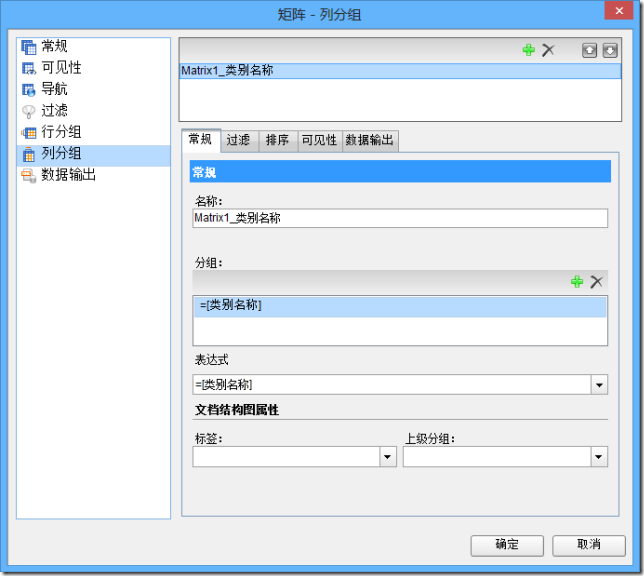The image size is (644, 576).
Task: Delete the selected column group with X icon
Action: click(548, 50)
